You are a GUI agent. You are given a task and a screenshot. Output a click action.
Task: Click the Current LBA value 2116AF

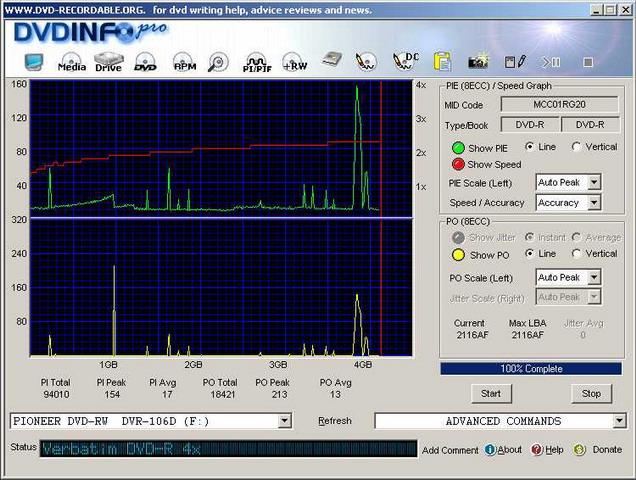tap(472, 335)
